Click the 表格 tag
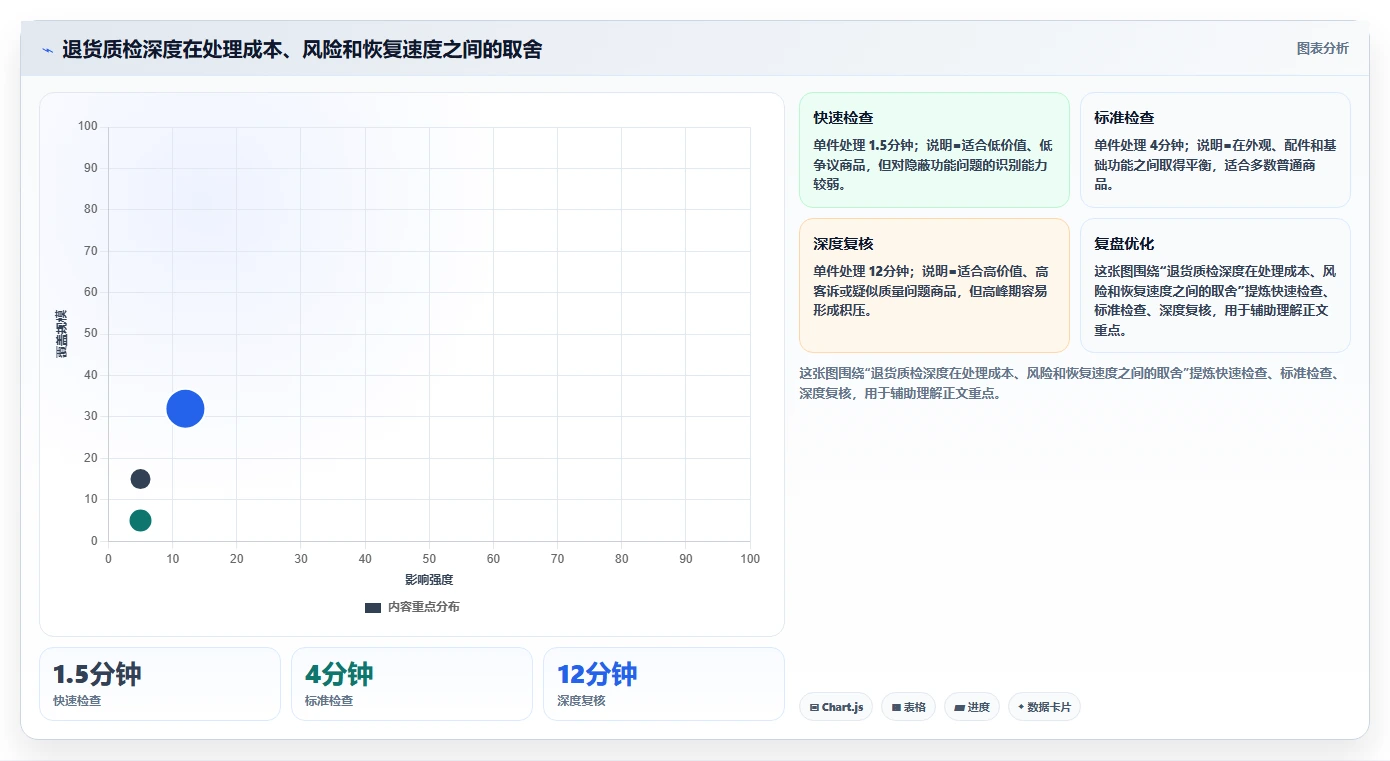This screenshot has height=761, width=1390. [908, 707]
